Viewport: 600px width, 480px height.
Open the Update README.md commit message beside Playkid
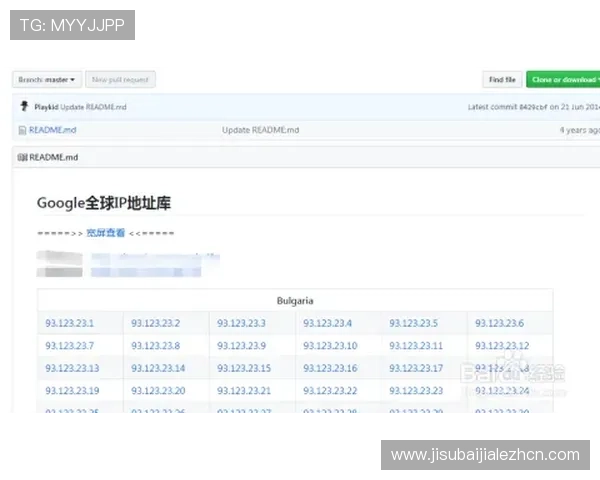tap(93, 107)
